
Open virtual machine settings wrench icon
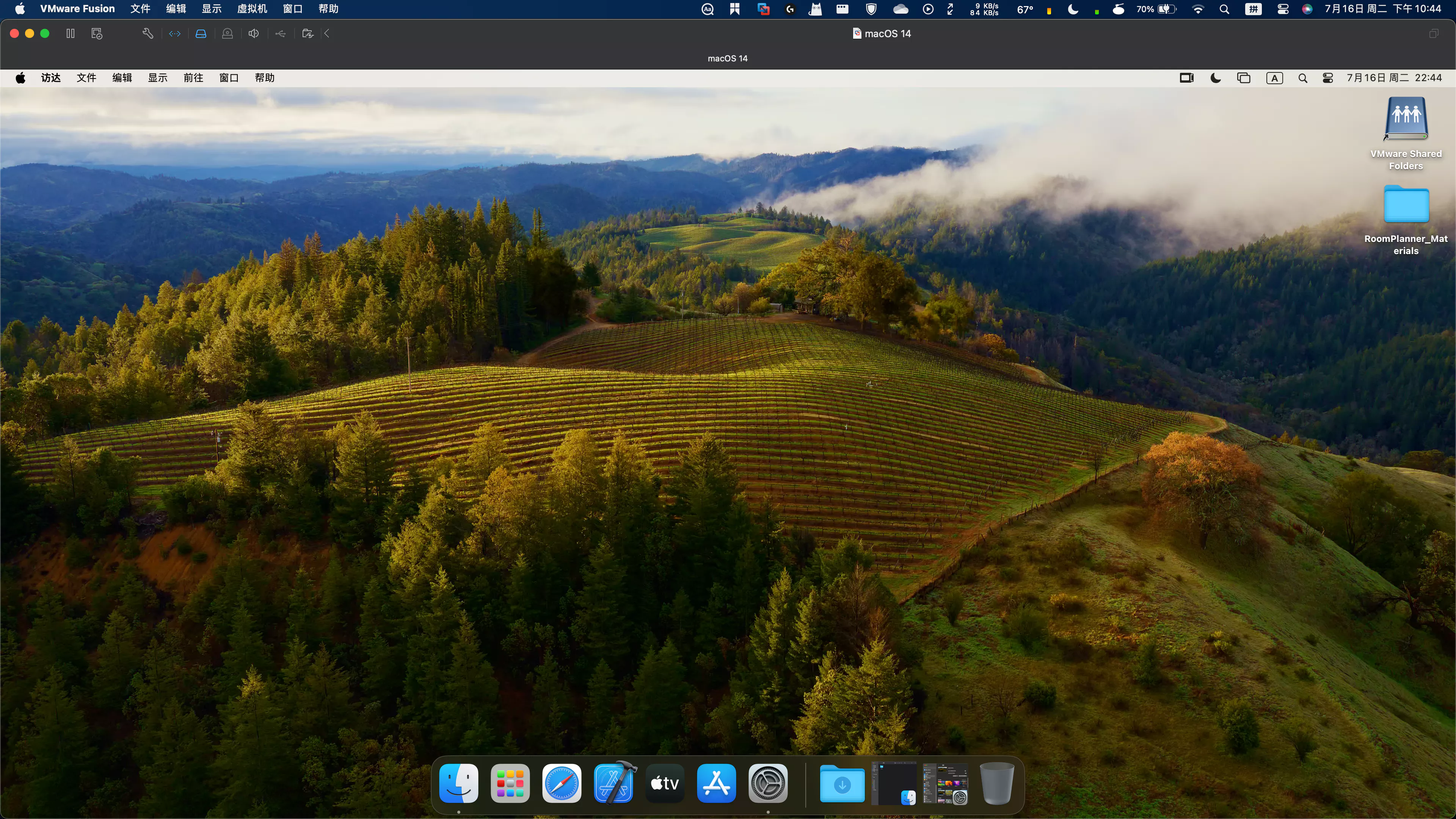147,34
